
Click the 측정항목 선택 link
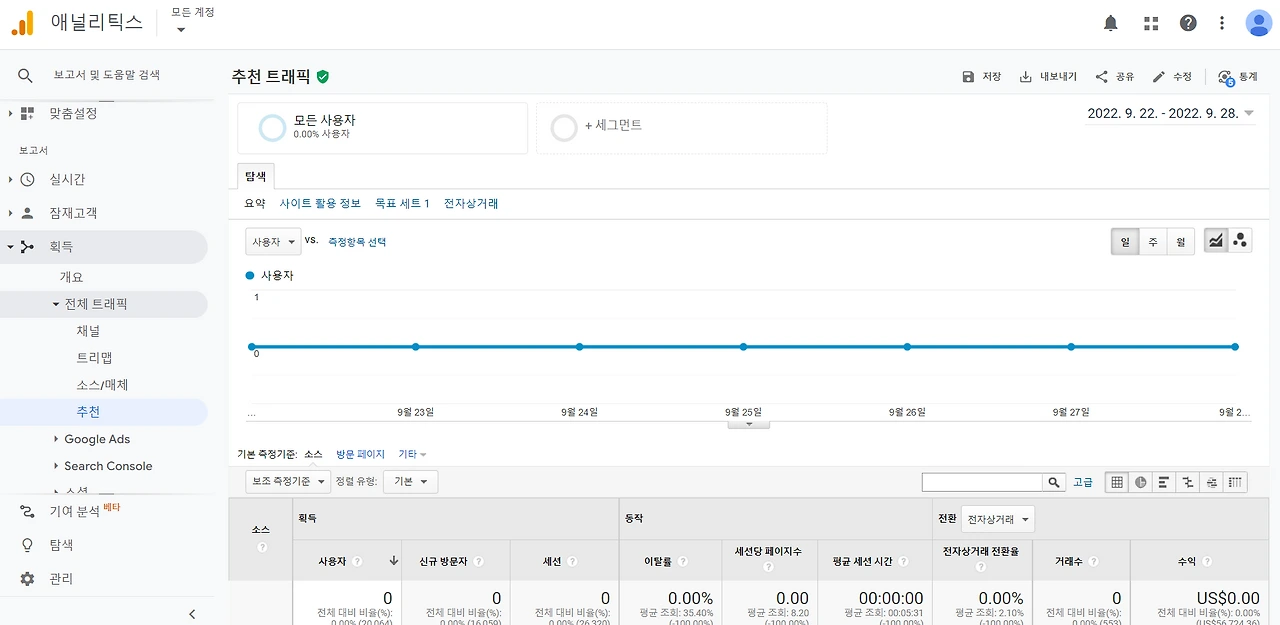click(x=357, y=242)
